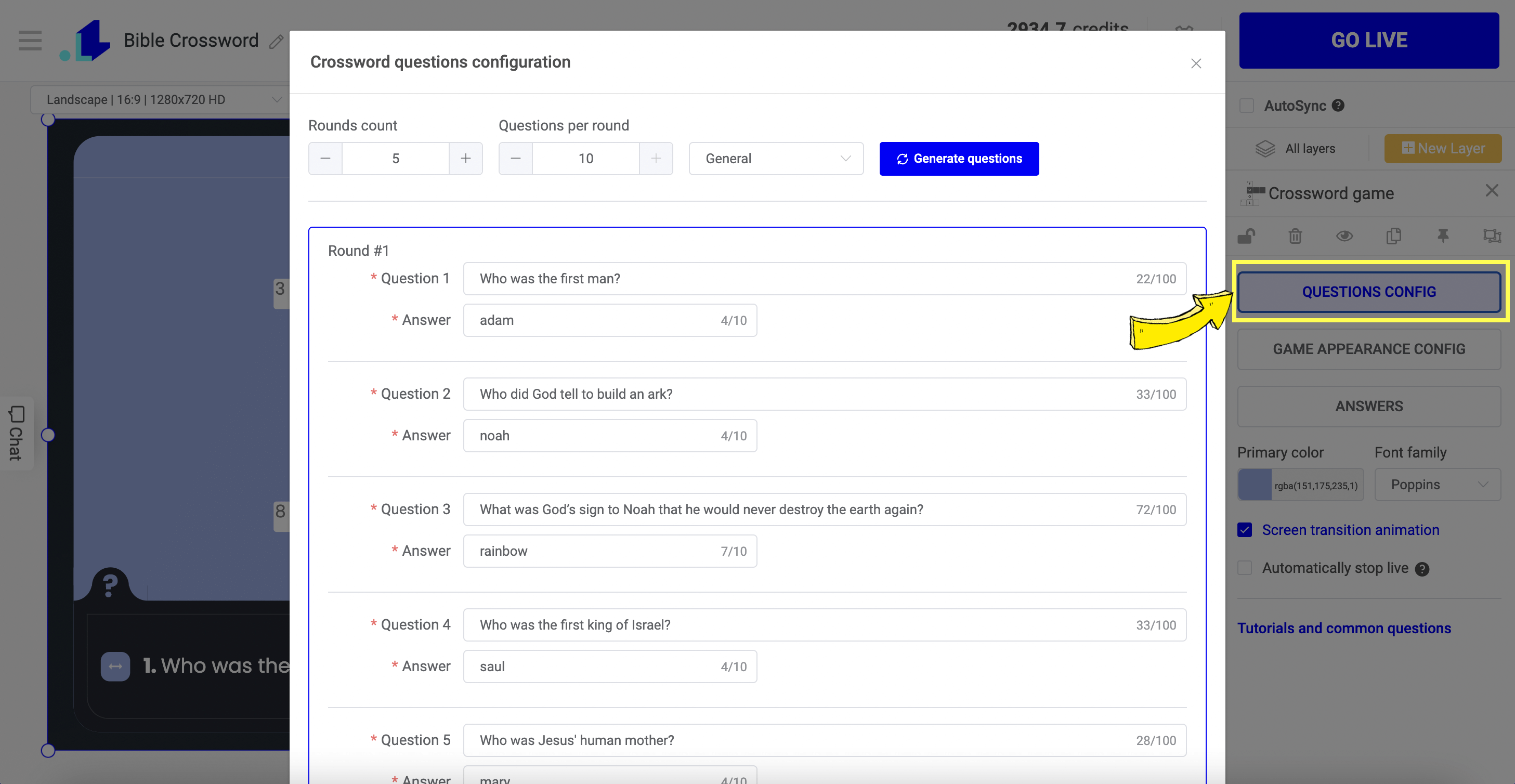The height and width of the screenshot is (784, 1515).
Task: Open the hamburger menu
Action: (x=30, y=41)
